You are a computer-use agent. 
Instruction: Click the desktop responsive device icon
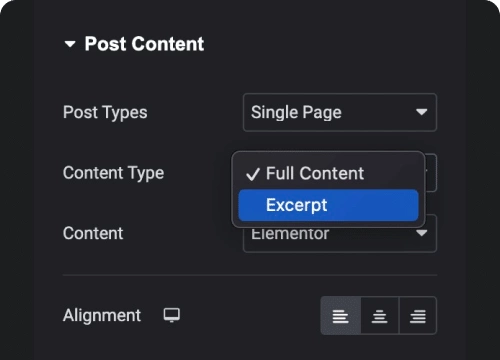[x=172, y=315]
